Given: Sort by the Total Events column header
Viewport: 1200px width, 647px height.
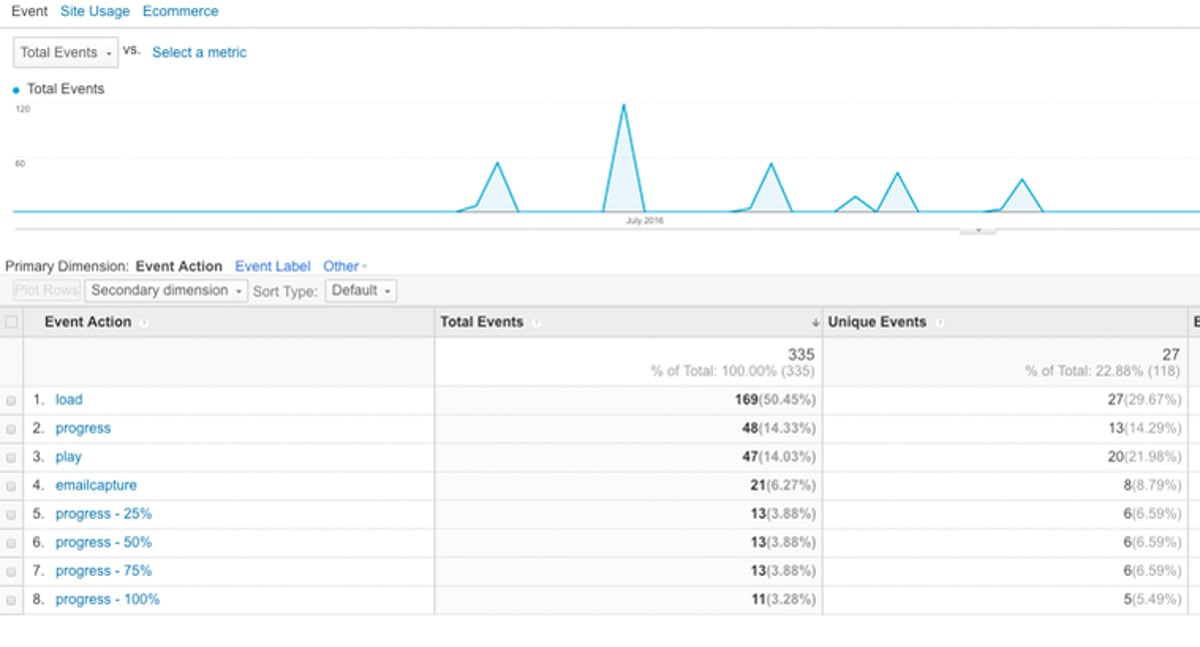Looking at the screenshot, I should (482, 322).
